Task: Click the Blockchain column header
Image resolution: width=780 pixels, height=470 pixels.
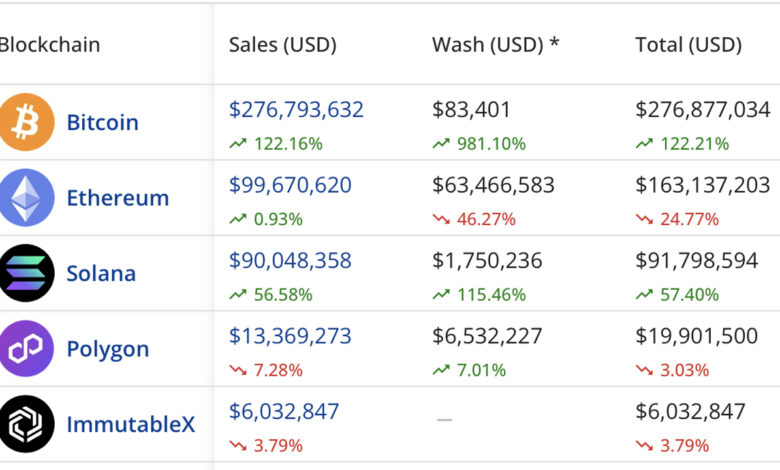Action: point(50,45)
